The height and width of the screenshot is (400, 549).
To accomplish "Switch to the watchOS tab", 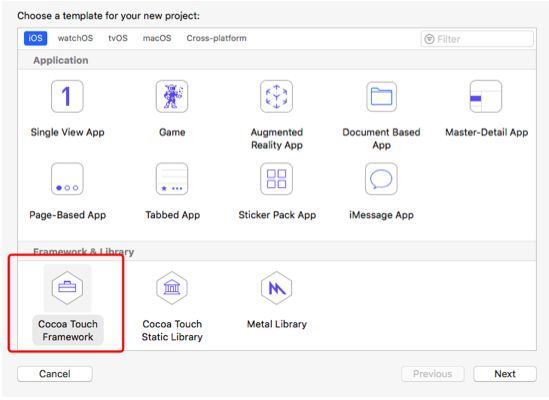I will coord(75,38).
